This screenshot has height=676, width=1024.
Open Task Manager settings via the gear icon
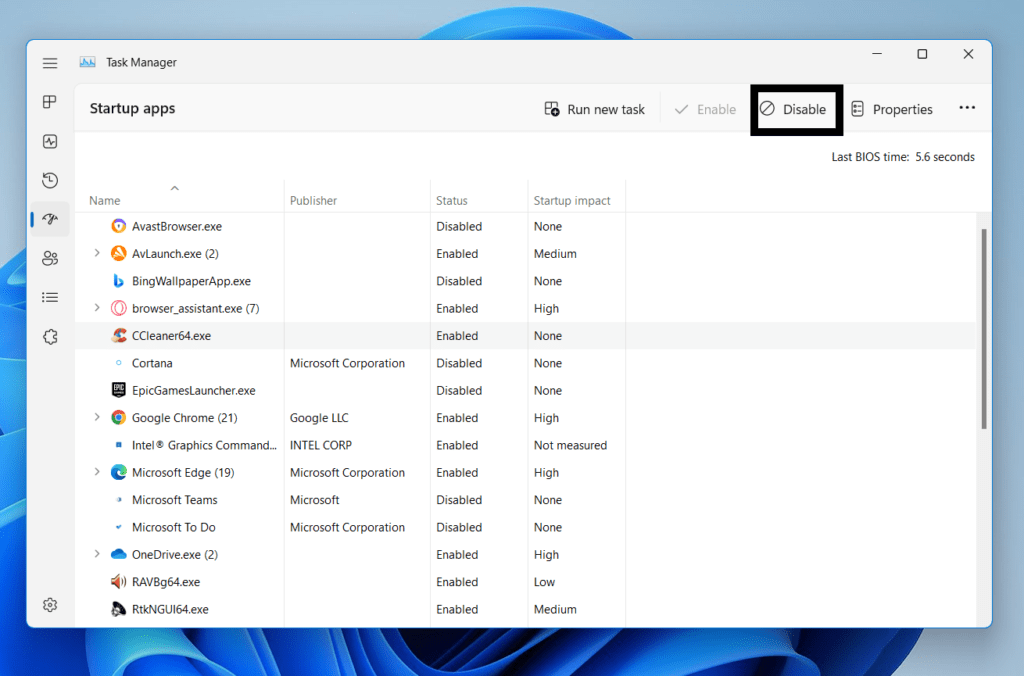[x=49, y=605]
